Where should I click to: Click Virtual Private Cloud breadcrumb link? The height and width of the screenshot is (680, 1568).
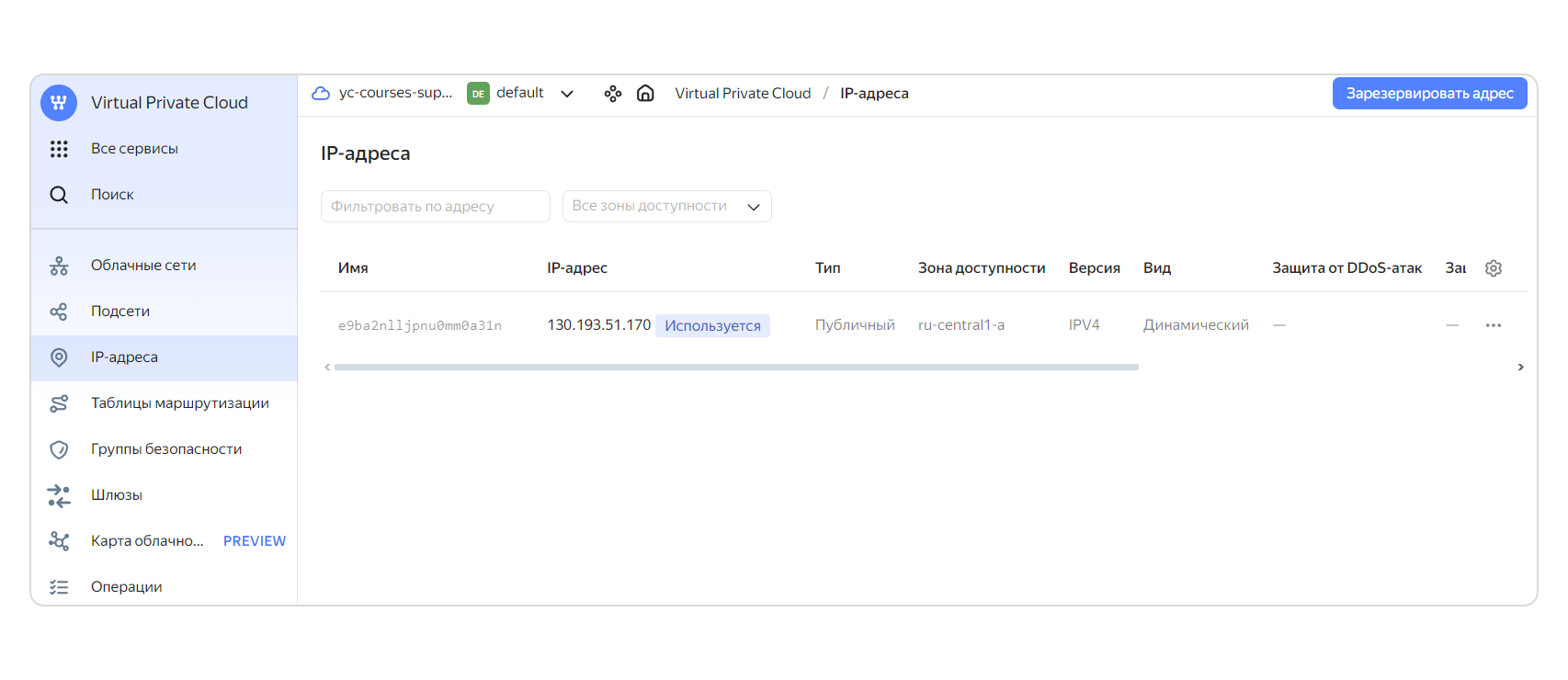click(743, 94)
